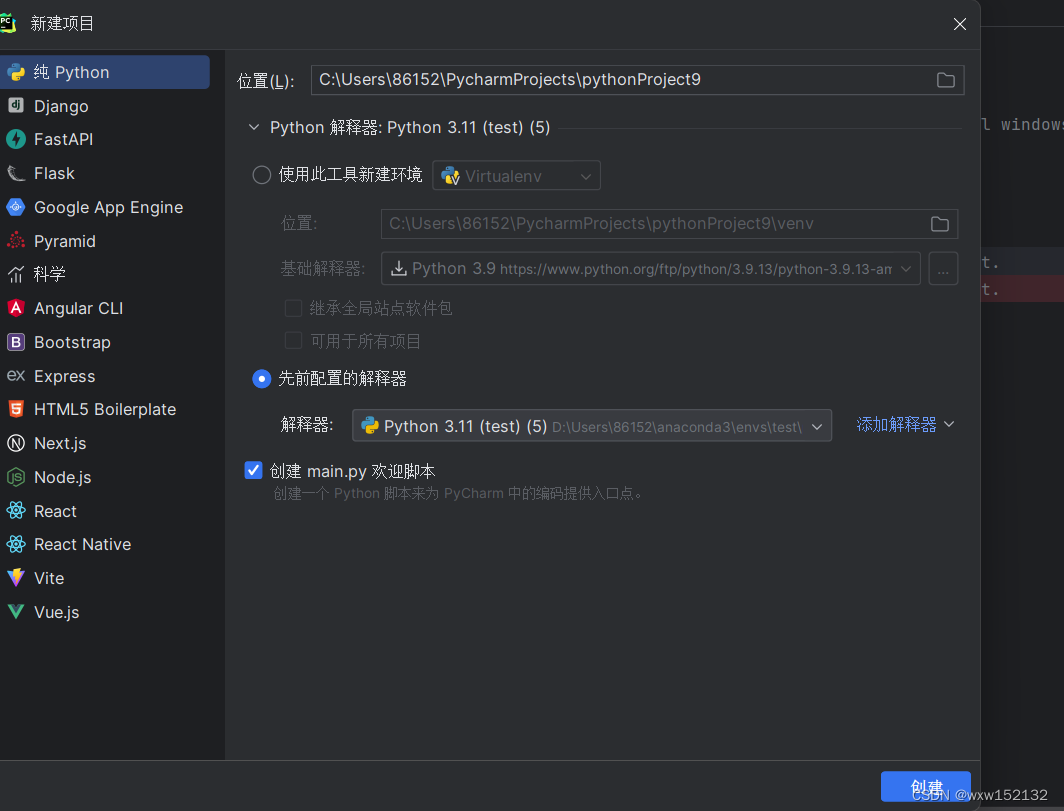Select Angular CLI in the list
Viewport: 1064px width, 811px height.
pos(104,308)
